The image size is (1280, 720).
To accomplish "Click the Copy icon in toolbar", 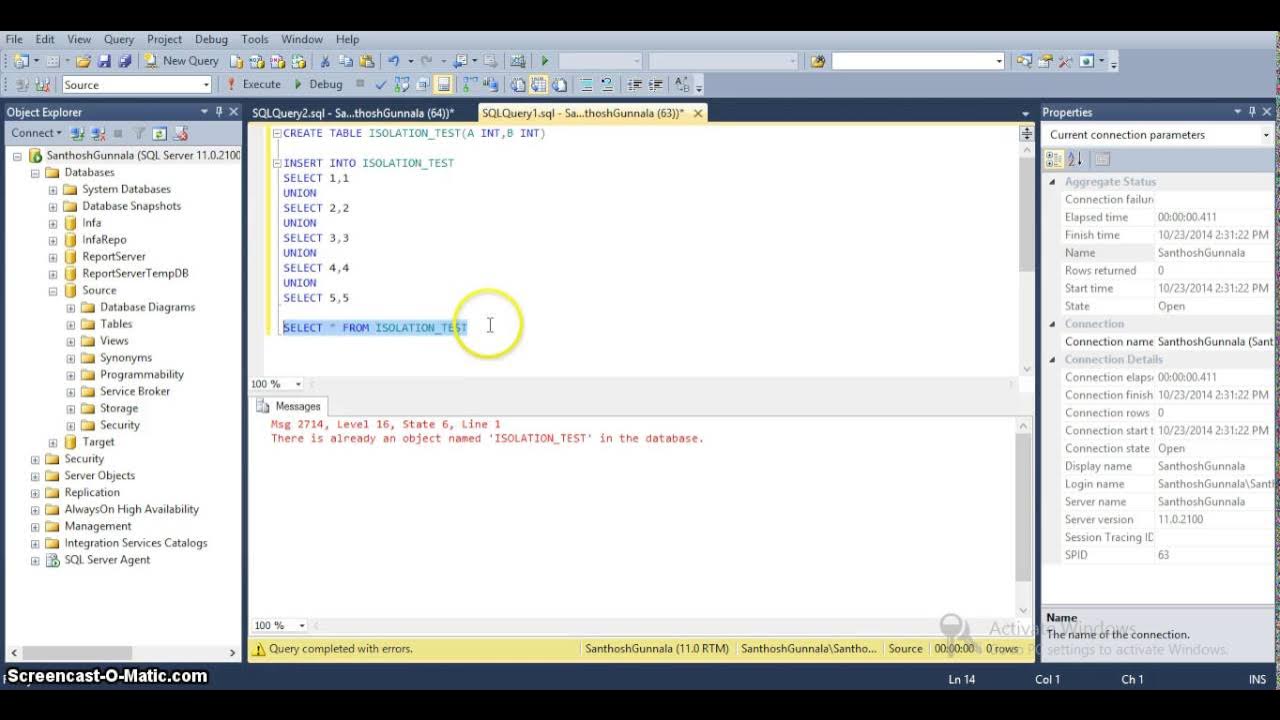I will coord(346,61).
